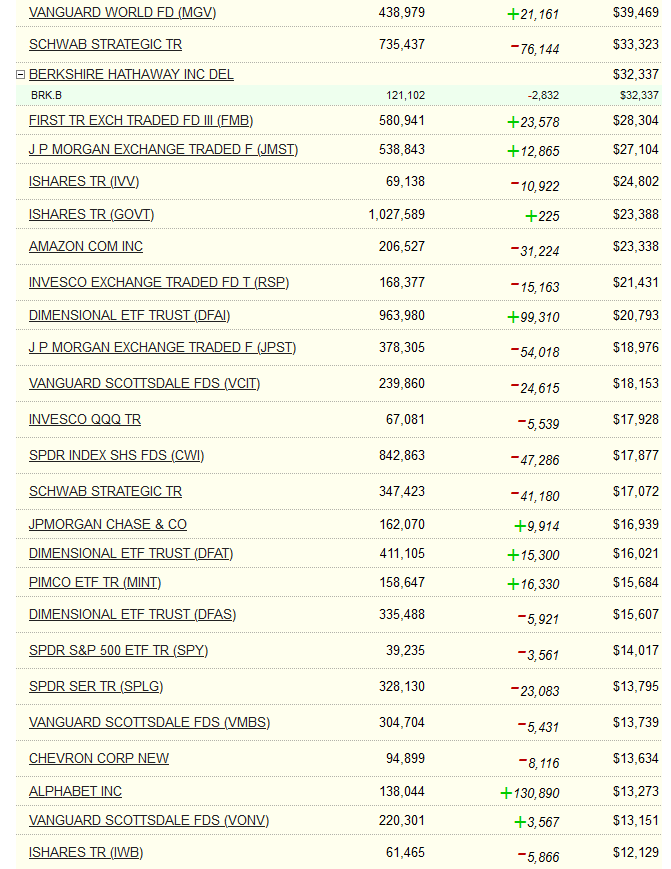Select DFAS change value -5,921

click(x=538, y=619)
